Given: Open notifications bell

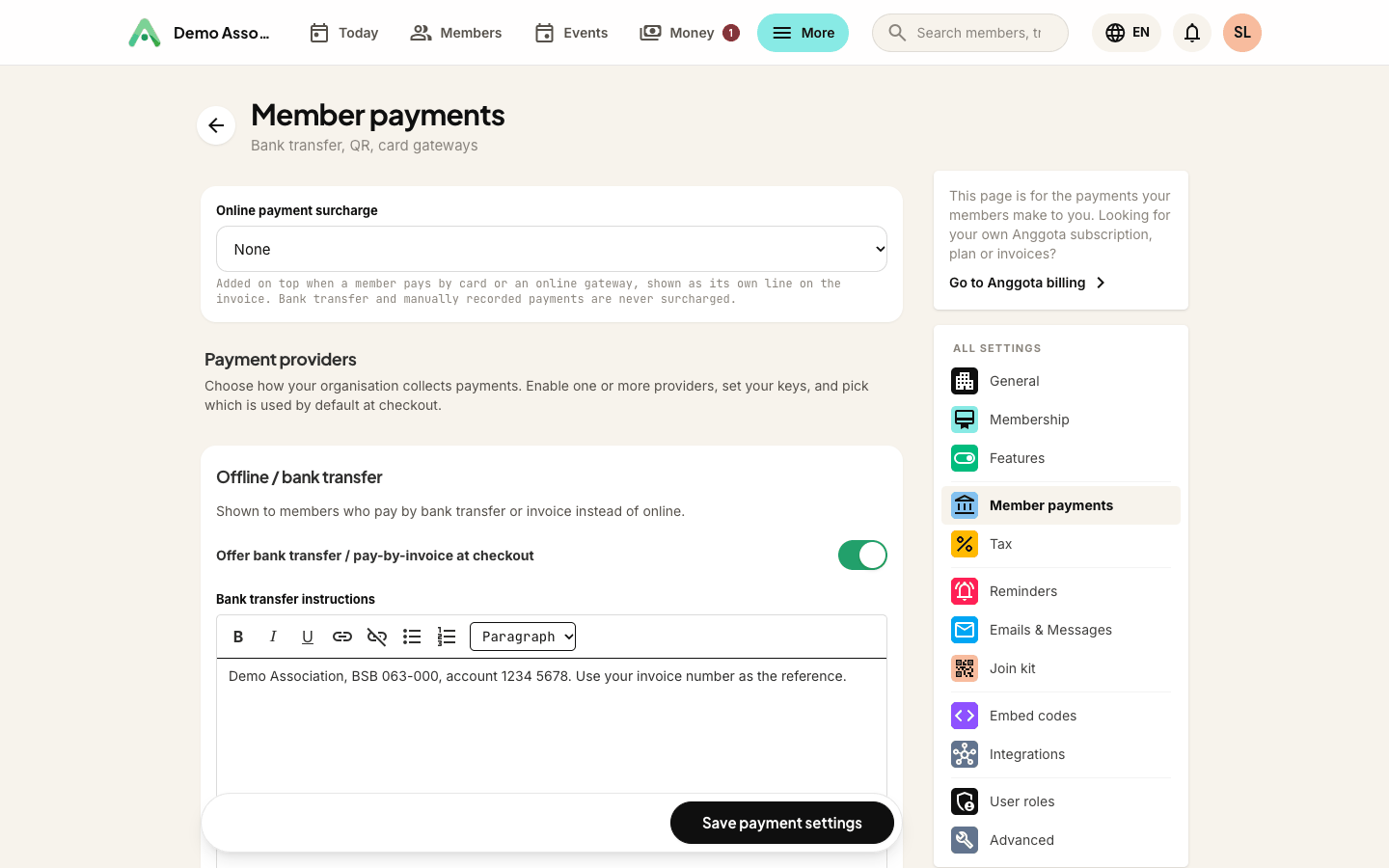Looking at the screenshot, I should click(1192, 33).
